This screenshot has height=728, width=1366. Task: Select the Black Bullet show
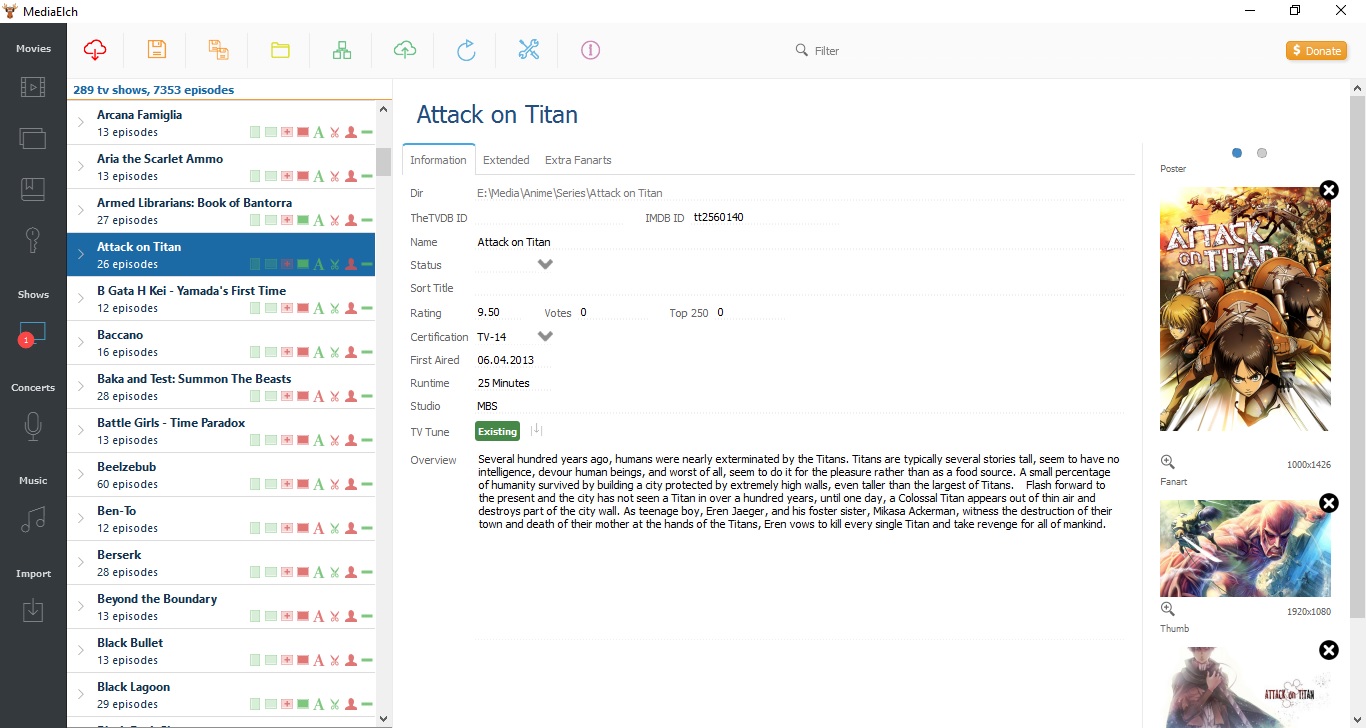coord(221,651)
